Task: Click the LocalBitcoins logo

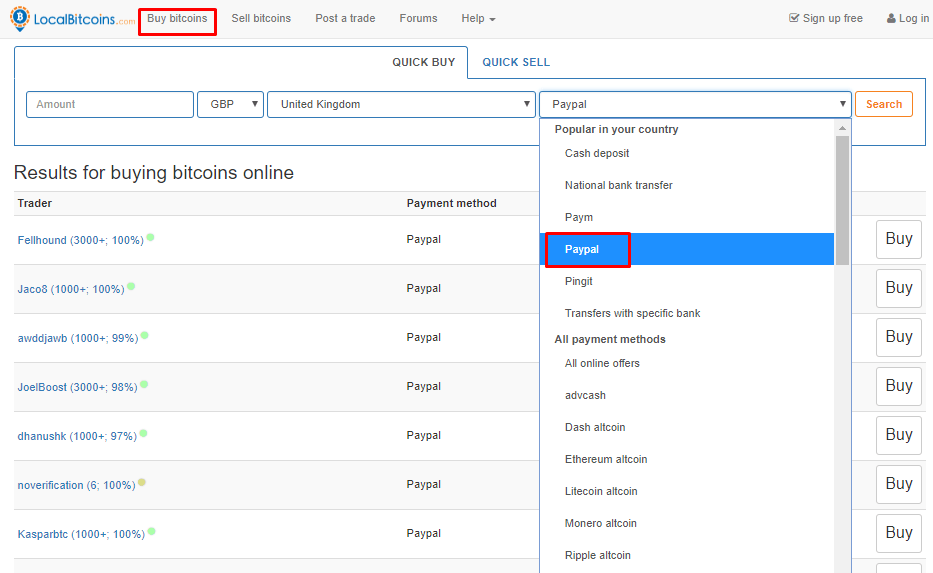Action: 73,19
